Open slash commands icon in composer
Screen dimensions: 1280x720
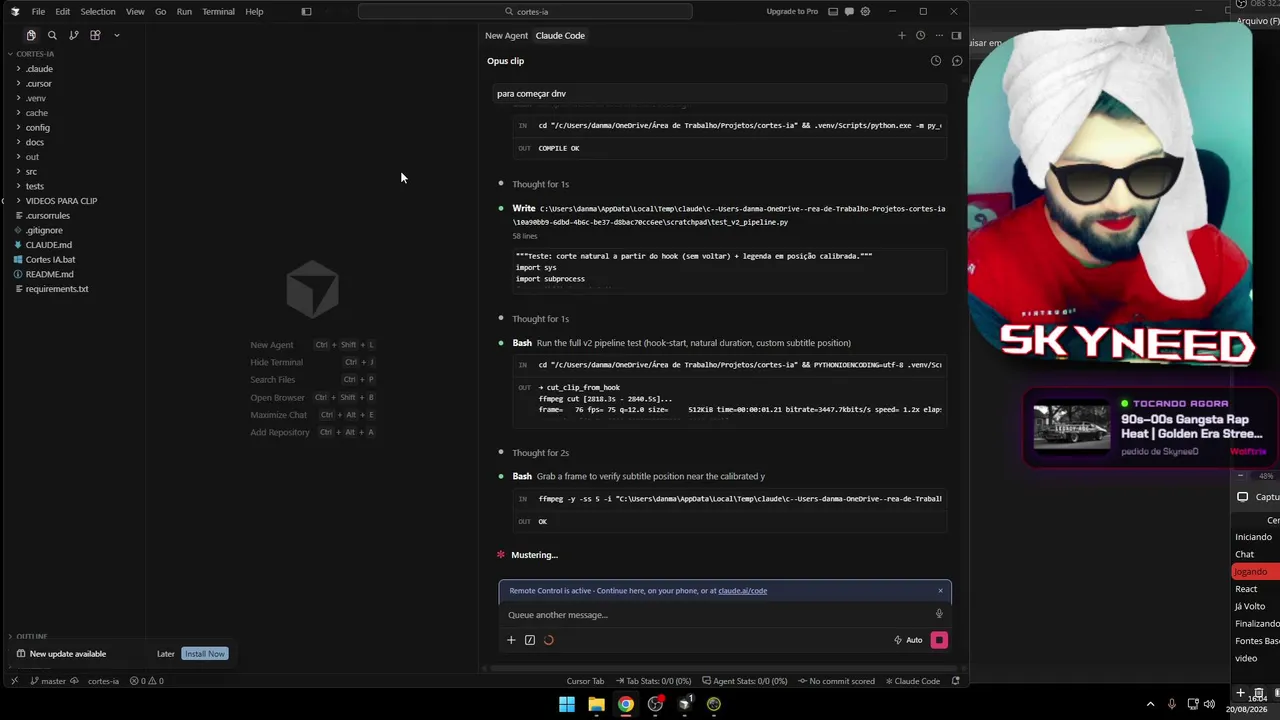point(529,640)
